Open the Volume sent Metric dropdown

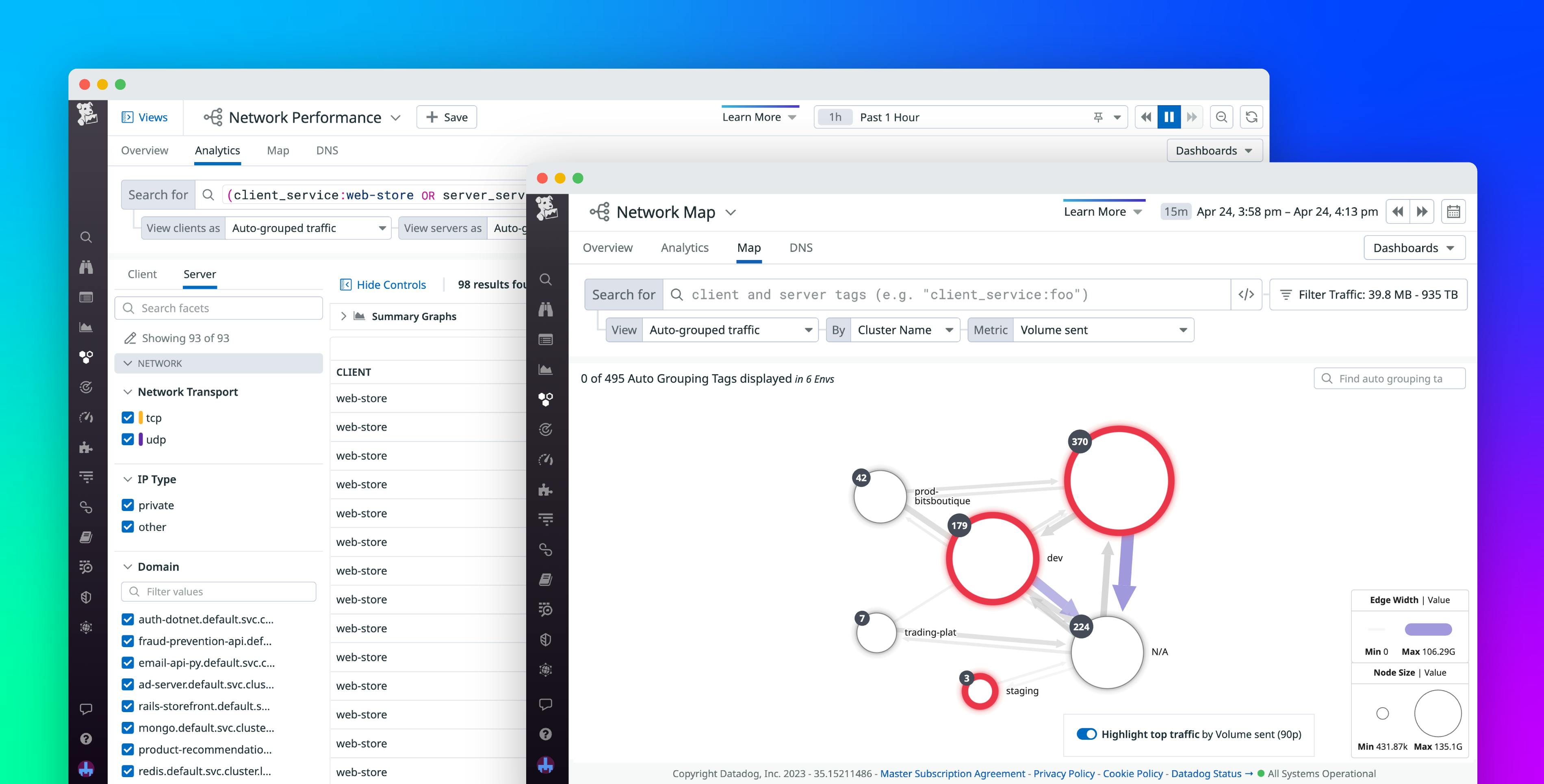pos(1103,330)
